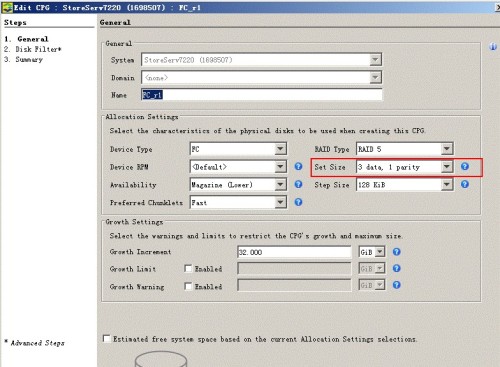This screenshot has height=367, width=500.
Task: Enable the Growth Warning checkbox
Action: [x=188, y=286]
